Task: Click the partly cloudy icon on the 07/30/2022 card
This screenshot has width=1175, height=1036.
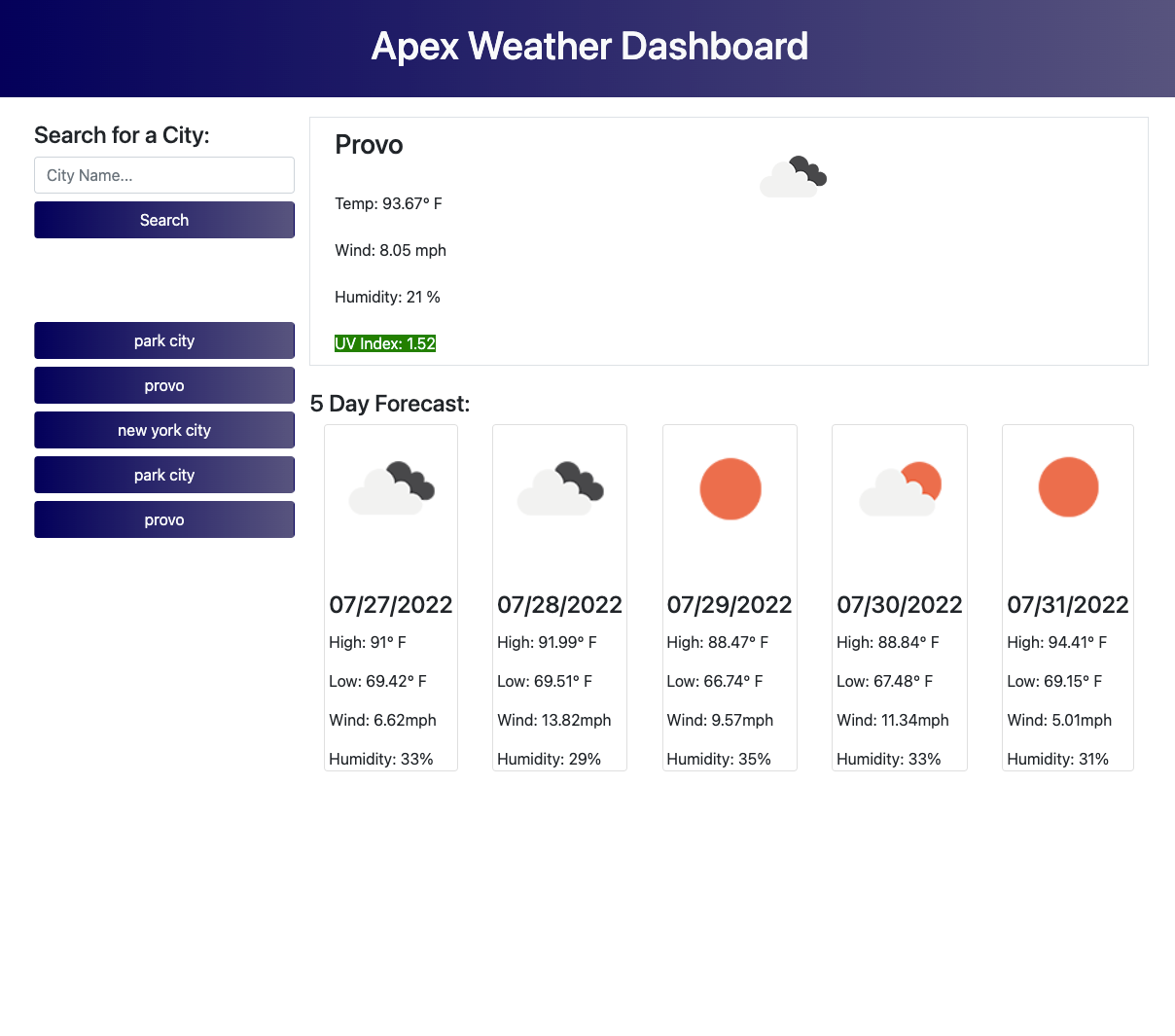Action: [x=899, y=486]
